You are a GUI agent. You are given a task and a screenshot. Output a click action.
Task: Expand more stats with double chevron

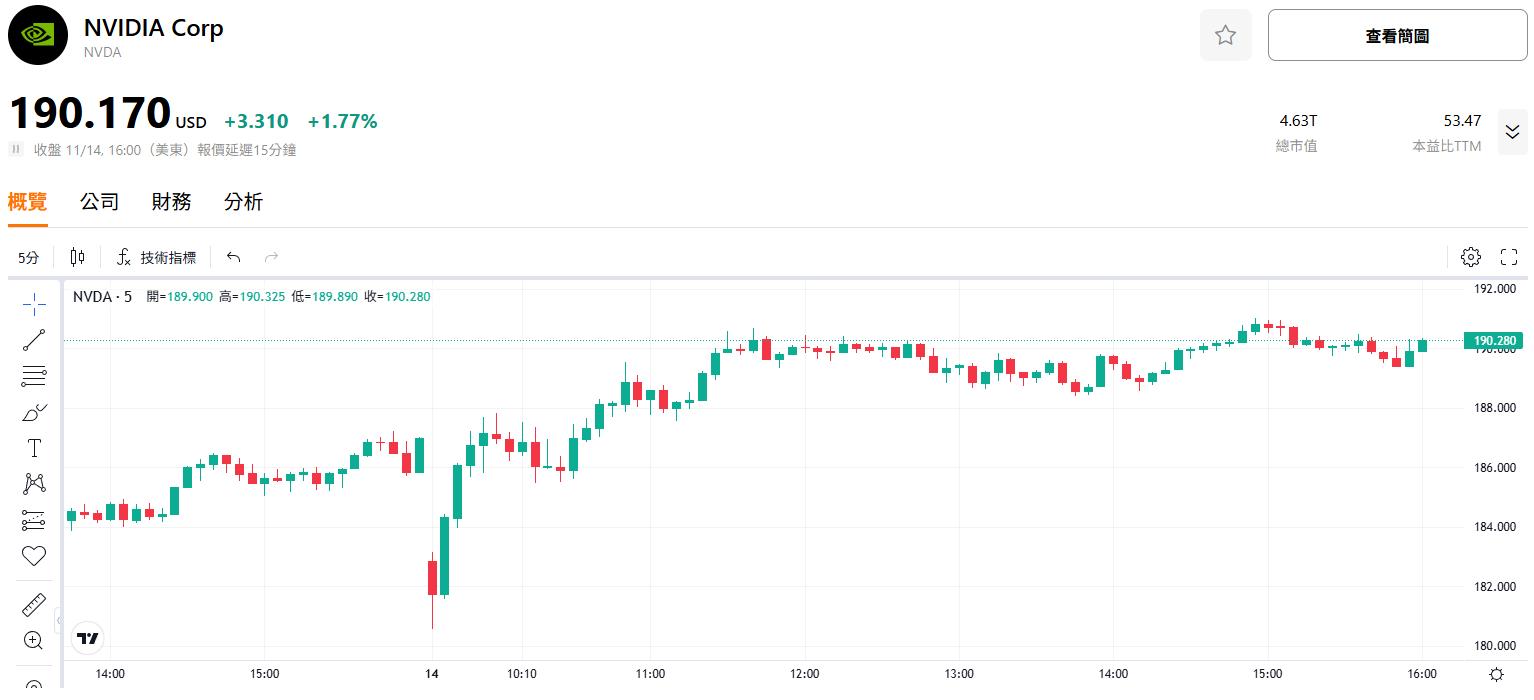coord(1512,132)
